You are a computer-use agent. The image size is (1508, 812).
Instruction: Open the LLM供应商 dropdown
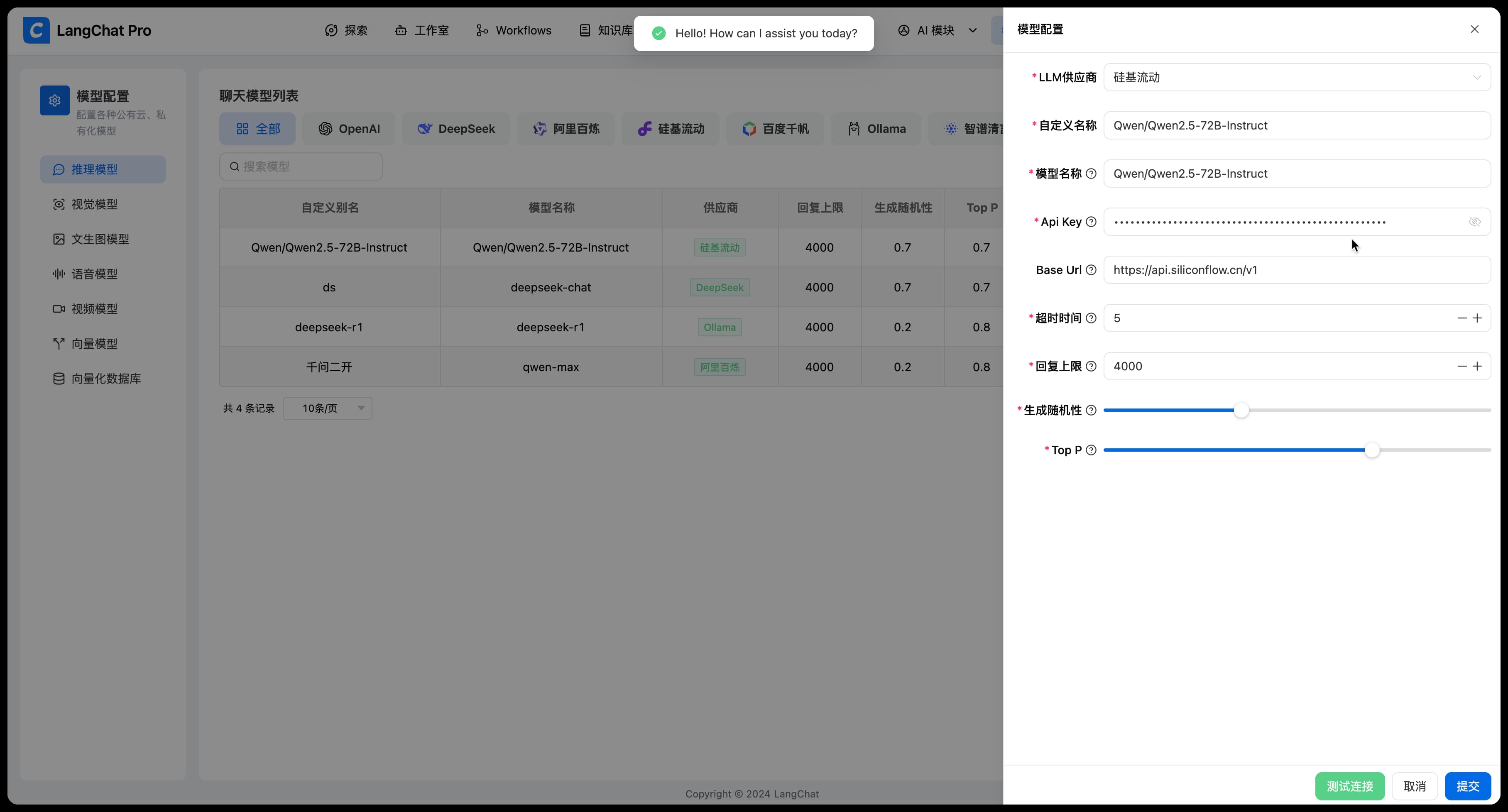point(1297,77)
